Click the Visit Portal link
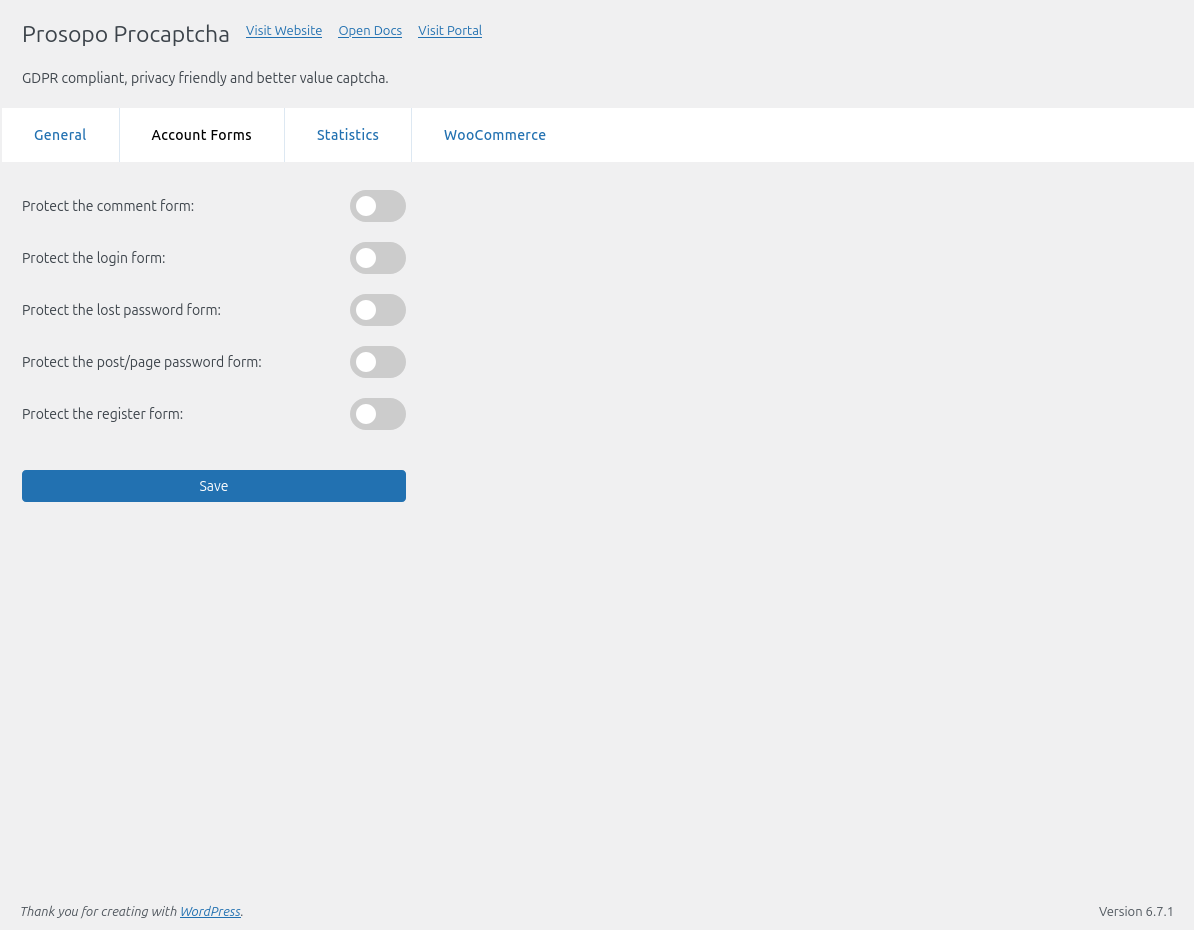The width and height of the screenshot is (1194, 930). pos(450,30)
